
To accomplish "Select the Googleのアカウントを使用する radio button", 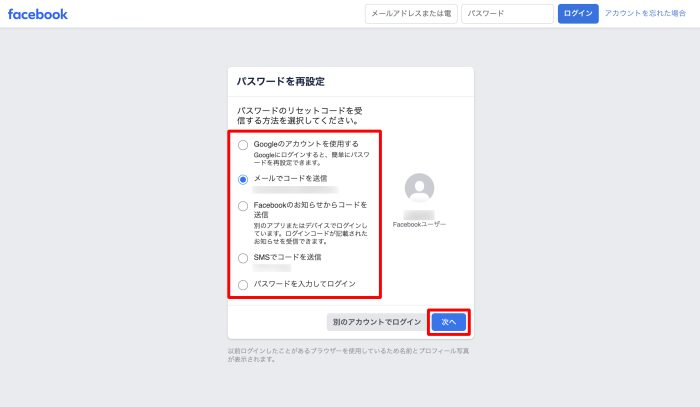I will [x=243, y=144].
